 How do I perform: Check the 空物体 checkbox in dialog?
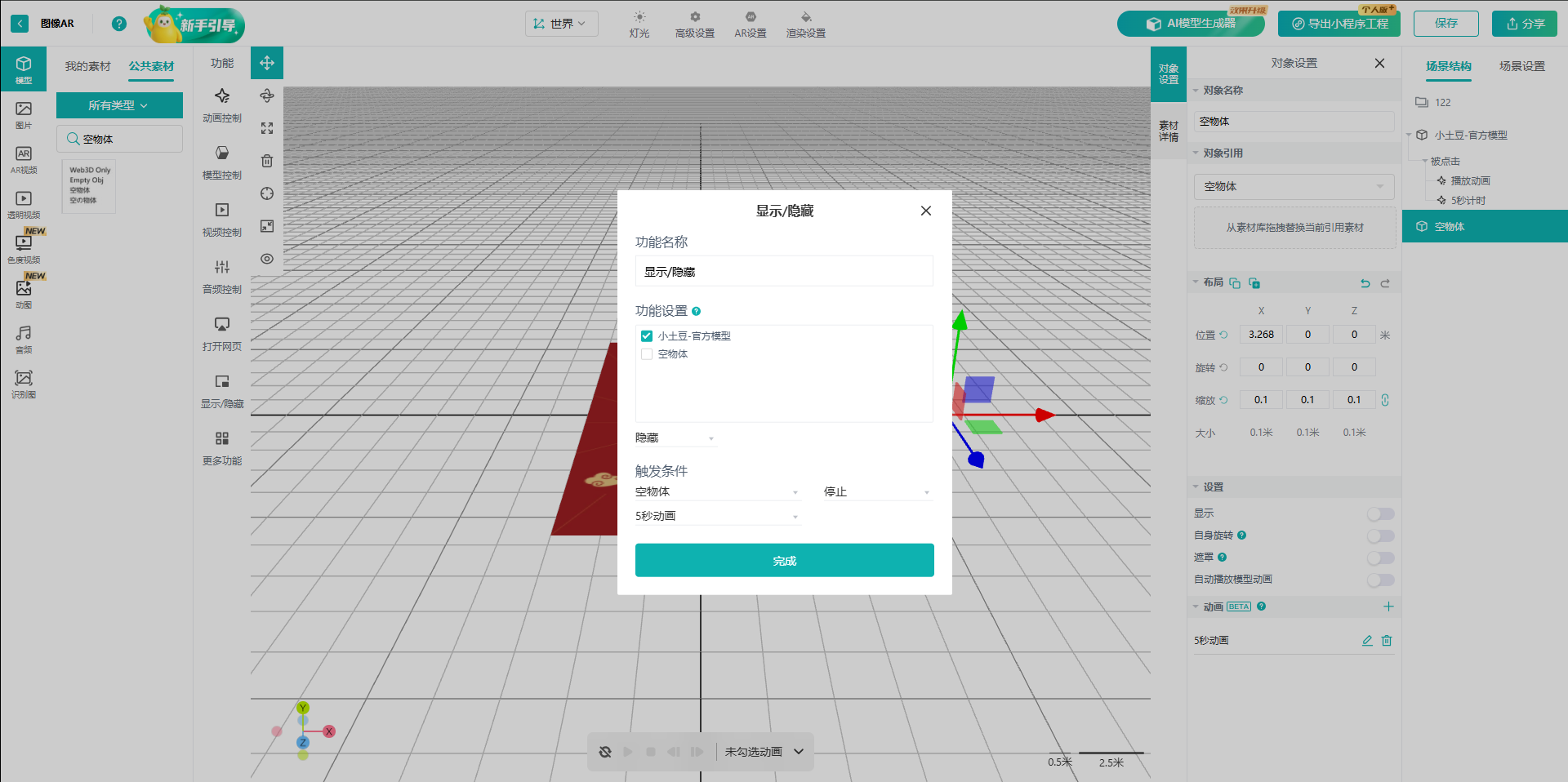coord(647,354)
